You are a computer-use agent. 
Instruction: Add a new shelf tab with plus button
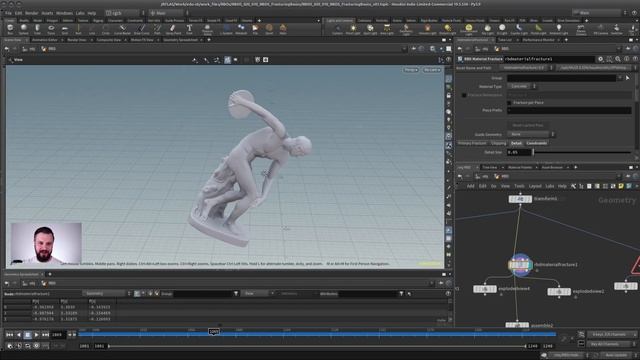[259, 20]
